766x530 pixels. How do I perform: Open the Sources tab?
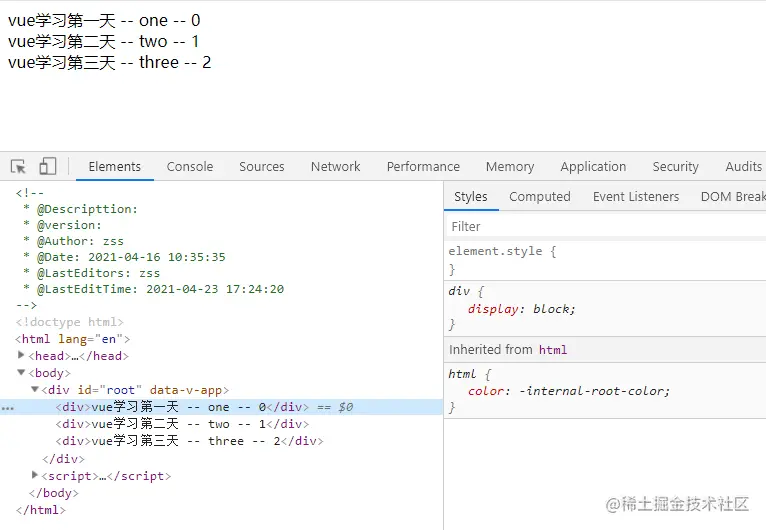coord(261,167)
